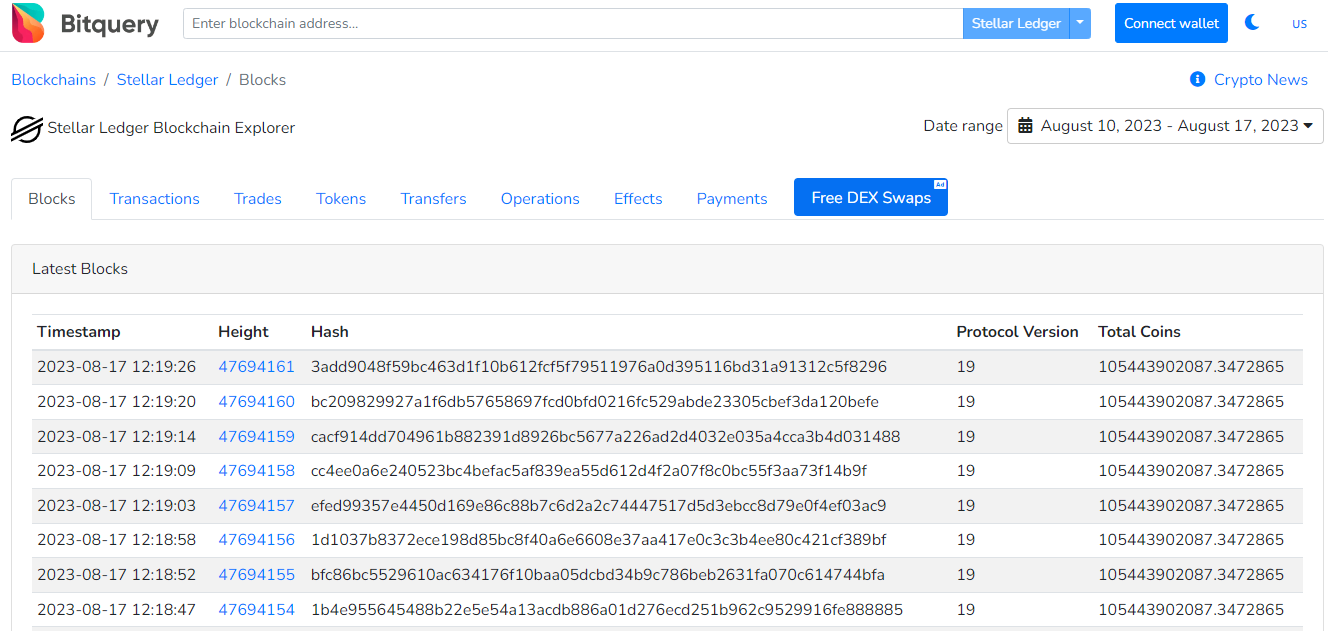Click the Timestamp column header
Image resolution: width=1328 pixels, height=631 pixels.
coord(79,332)
